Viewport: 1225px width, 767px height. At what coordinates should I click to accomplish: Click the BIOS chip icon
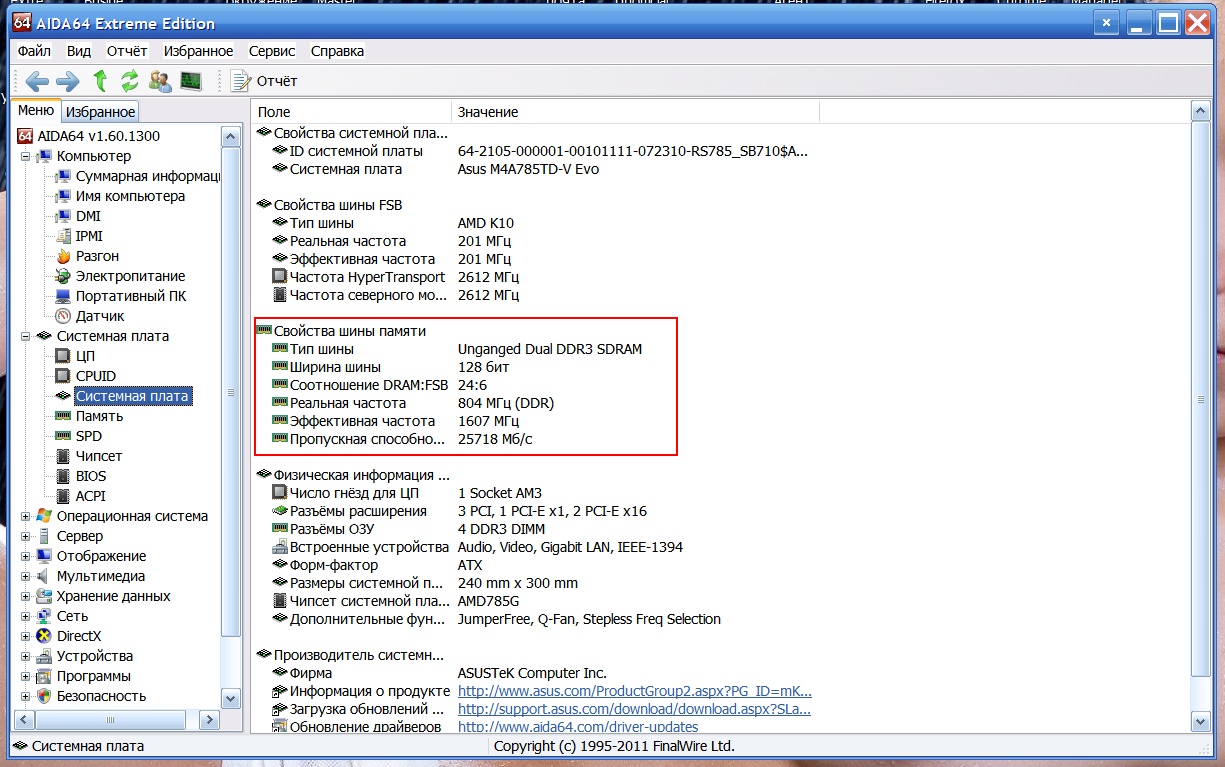click(x=63, y=476)
